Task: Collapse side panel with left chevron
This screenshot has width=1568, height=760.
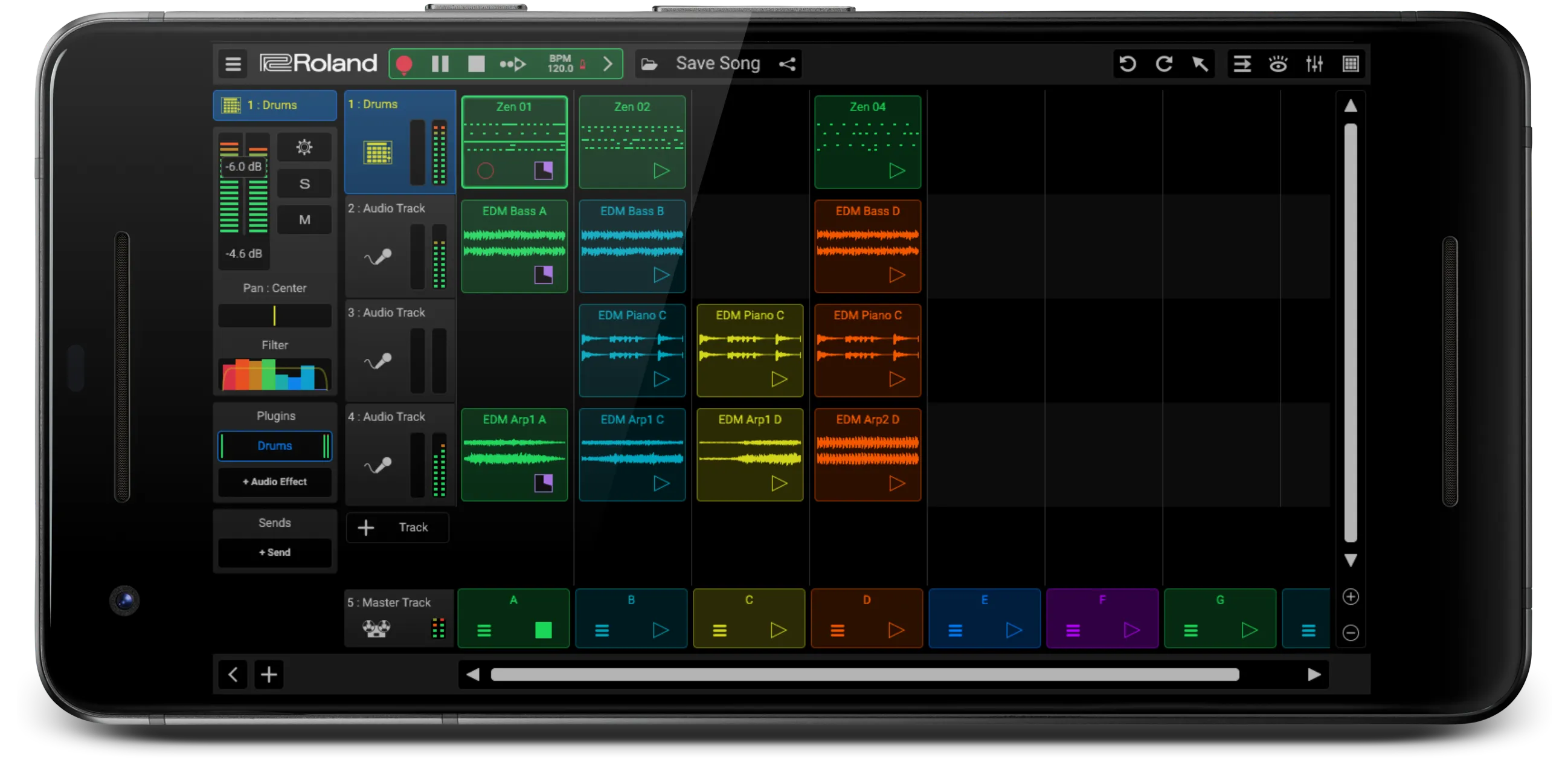Action: tap(233, 674)
